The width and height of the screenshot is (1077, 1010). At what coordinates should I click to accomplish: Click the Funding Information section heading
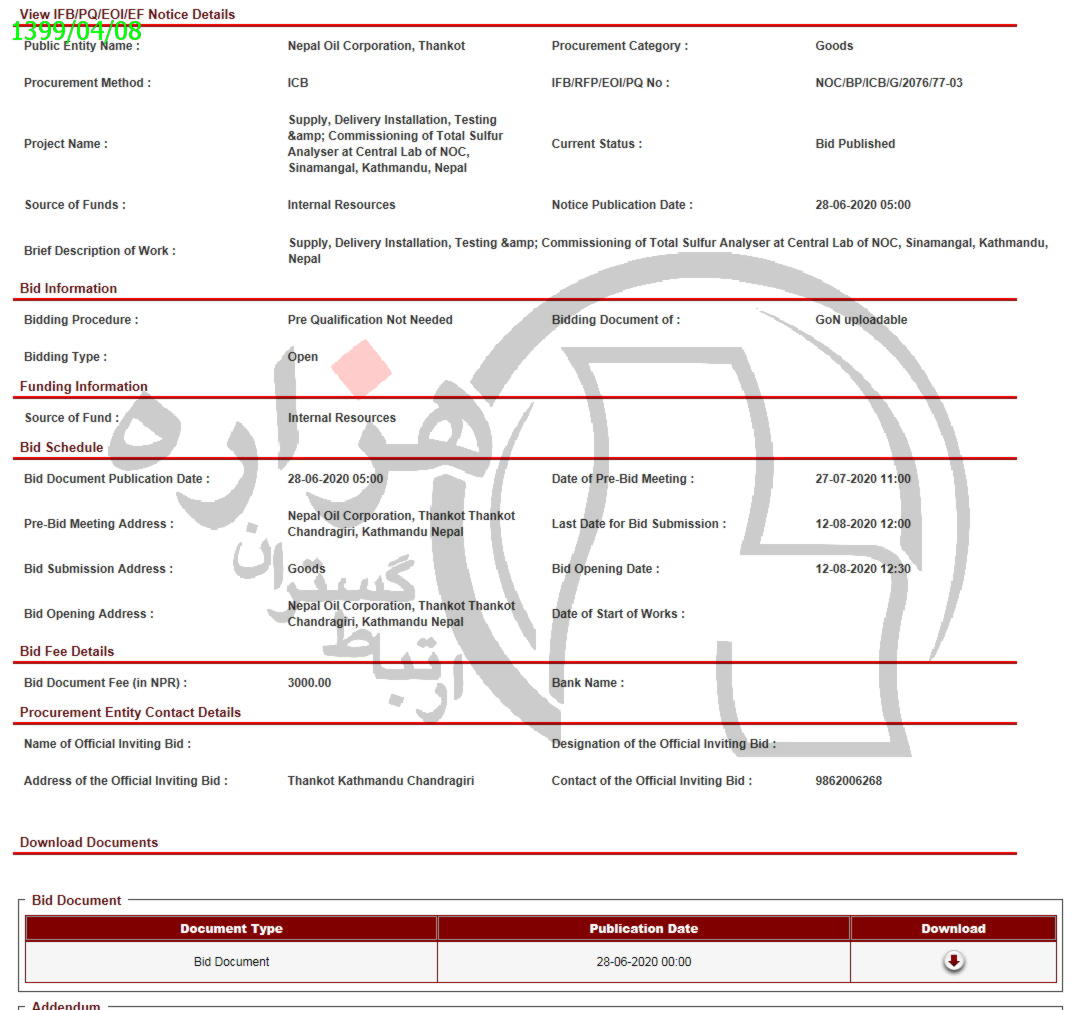click(84, 386)
